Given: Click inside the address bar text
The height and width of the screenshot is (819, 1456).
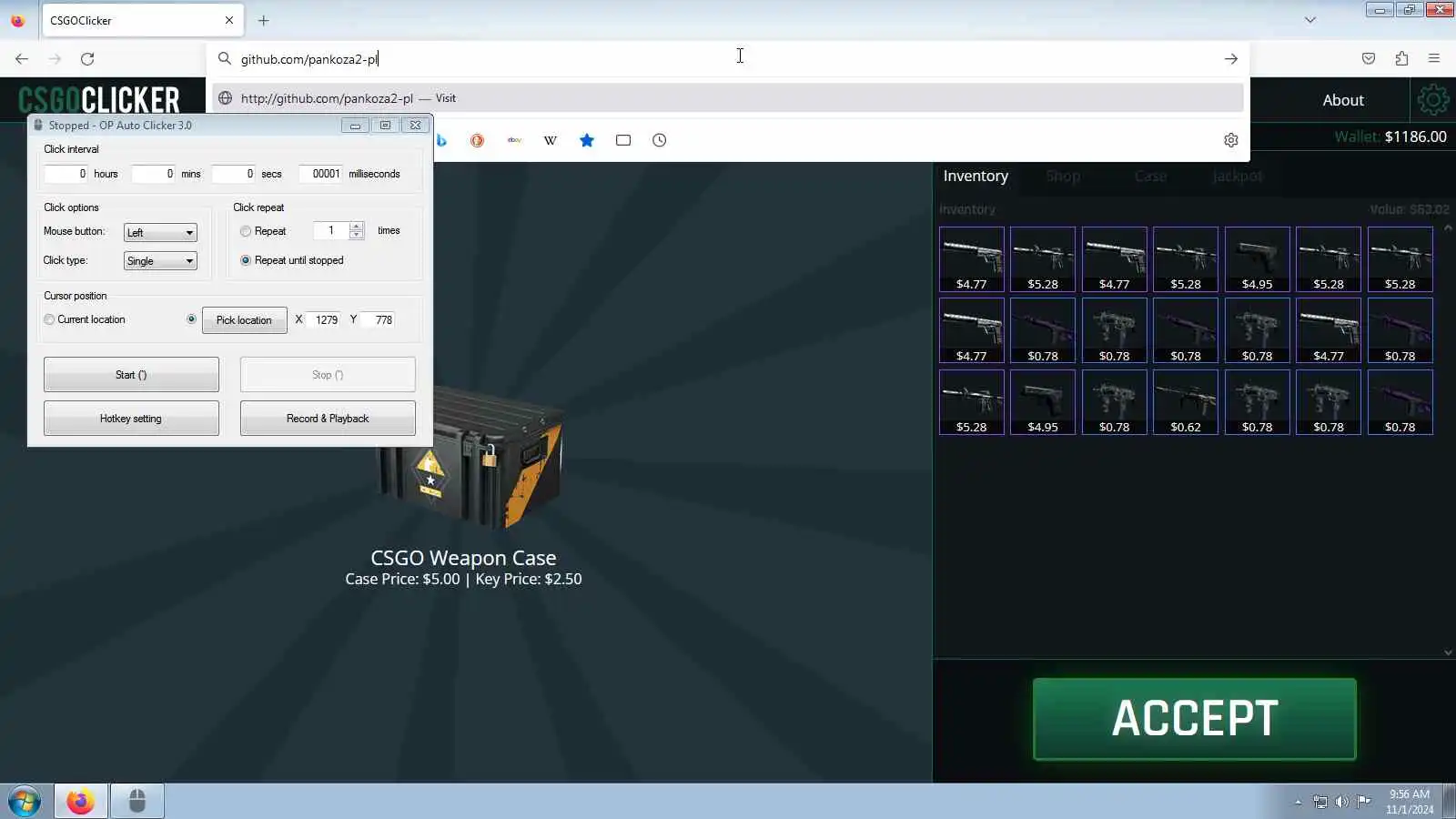Looking at the screenshot, I should click(309, 59).
